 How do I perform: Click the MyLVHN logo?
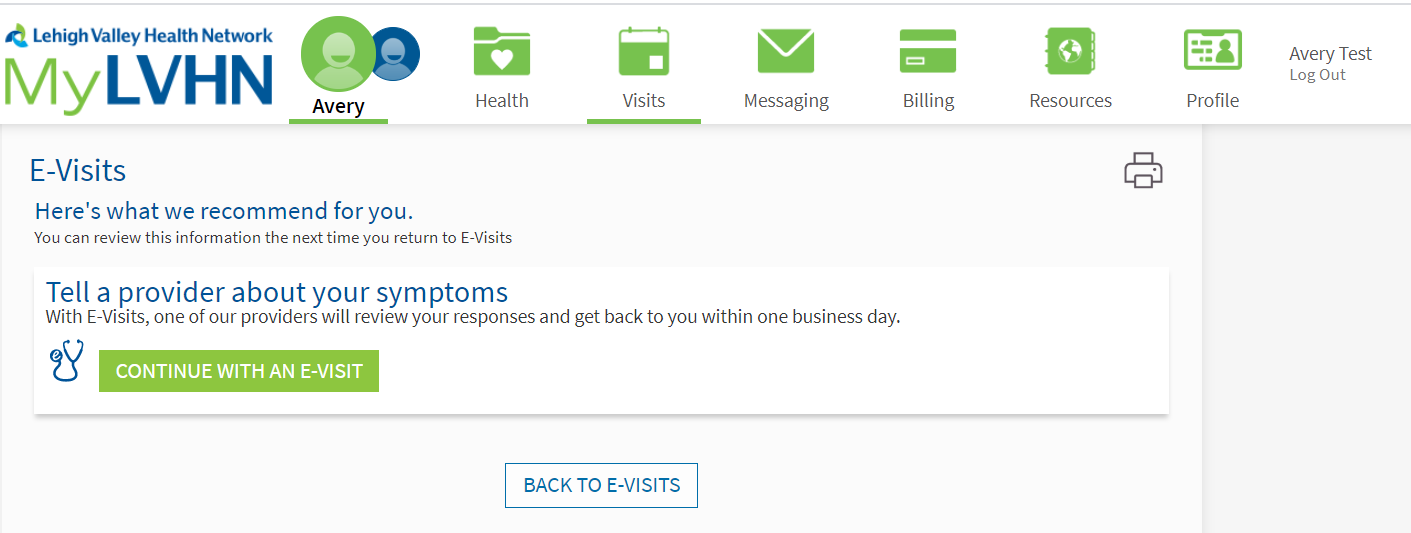pos(138,82)
